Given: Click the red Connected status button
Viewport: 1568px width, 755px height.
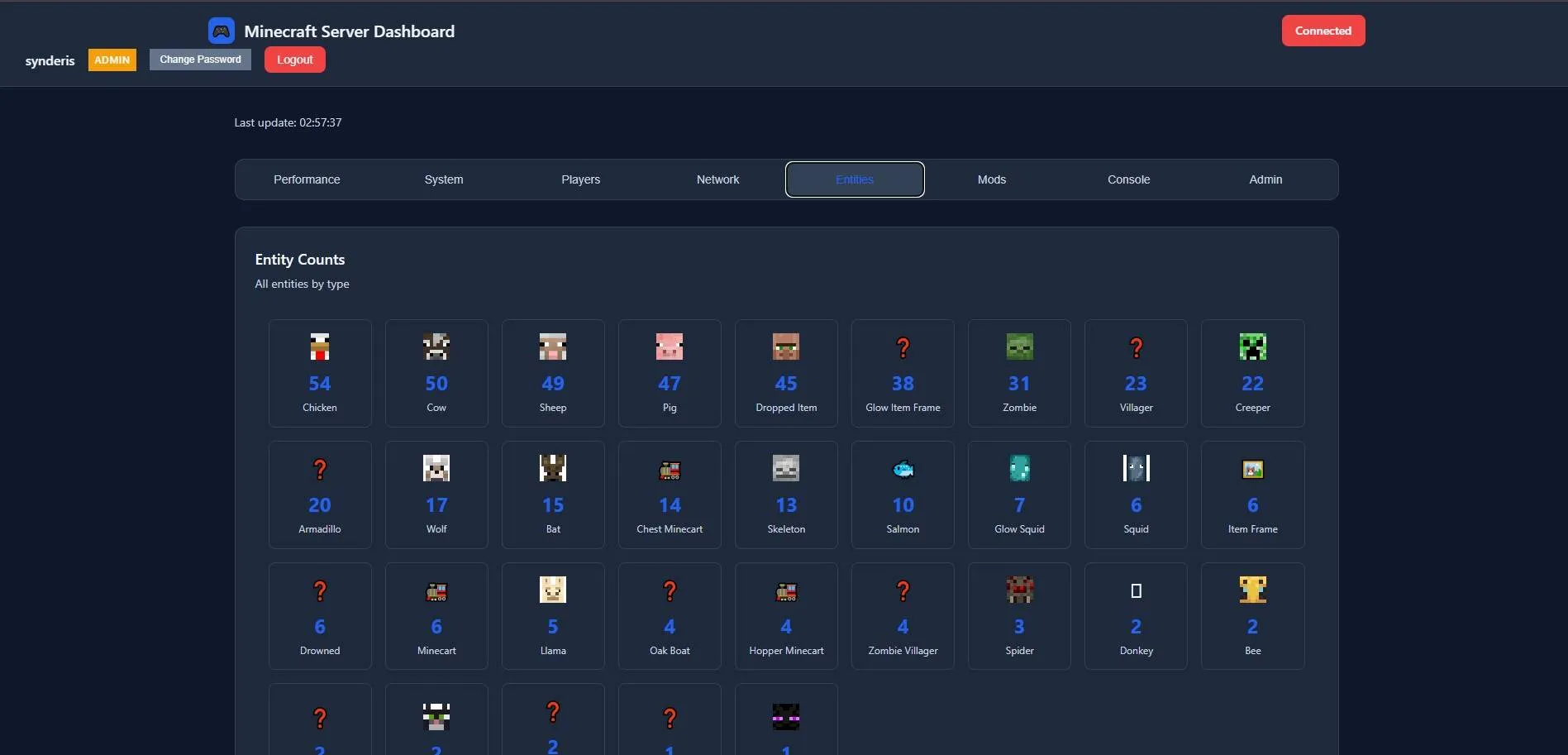Looking at the screenshot, I should coord(1323,31).
